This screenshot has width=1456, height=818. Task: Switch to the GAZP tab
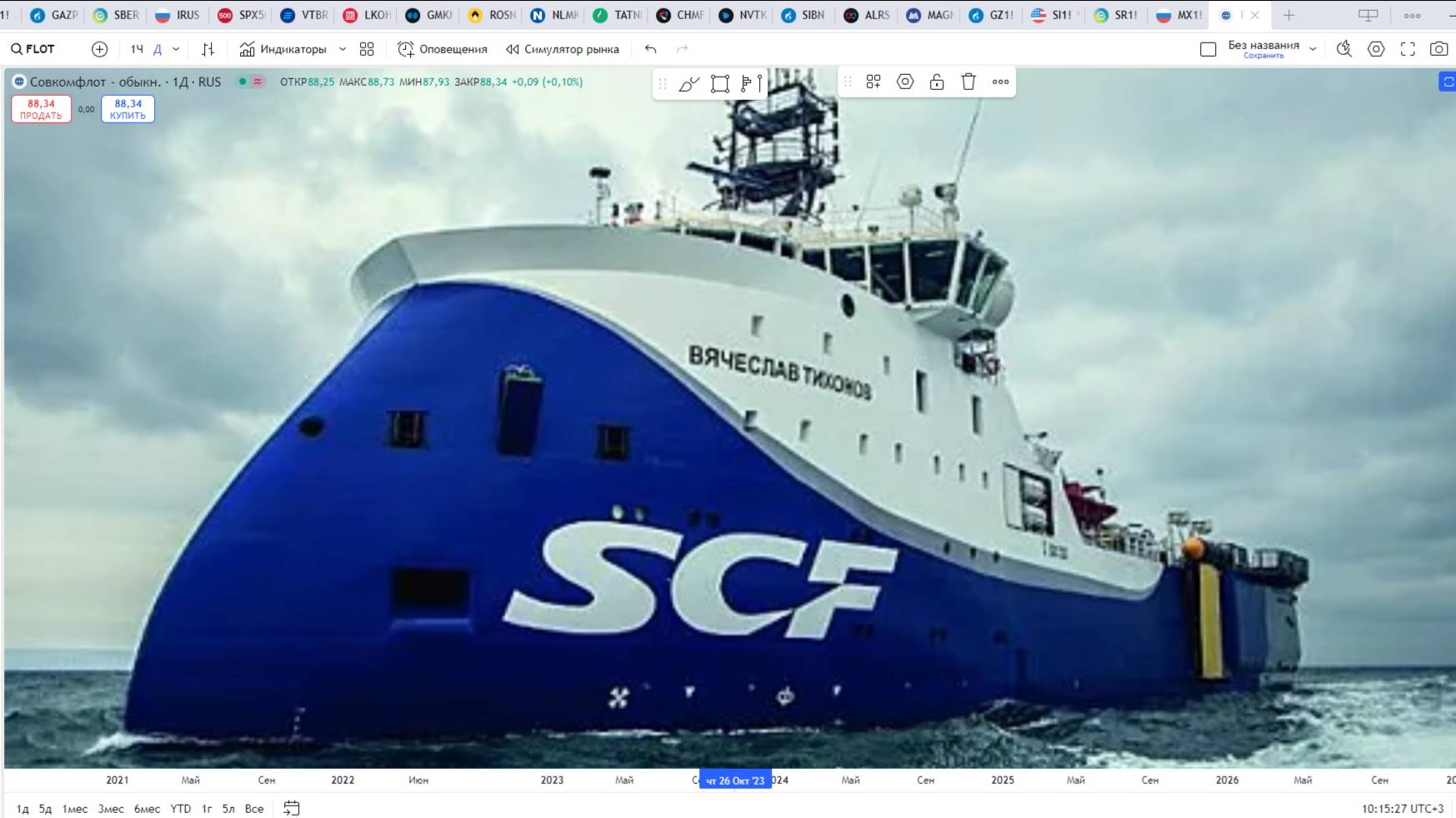(x=54, y=15)
